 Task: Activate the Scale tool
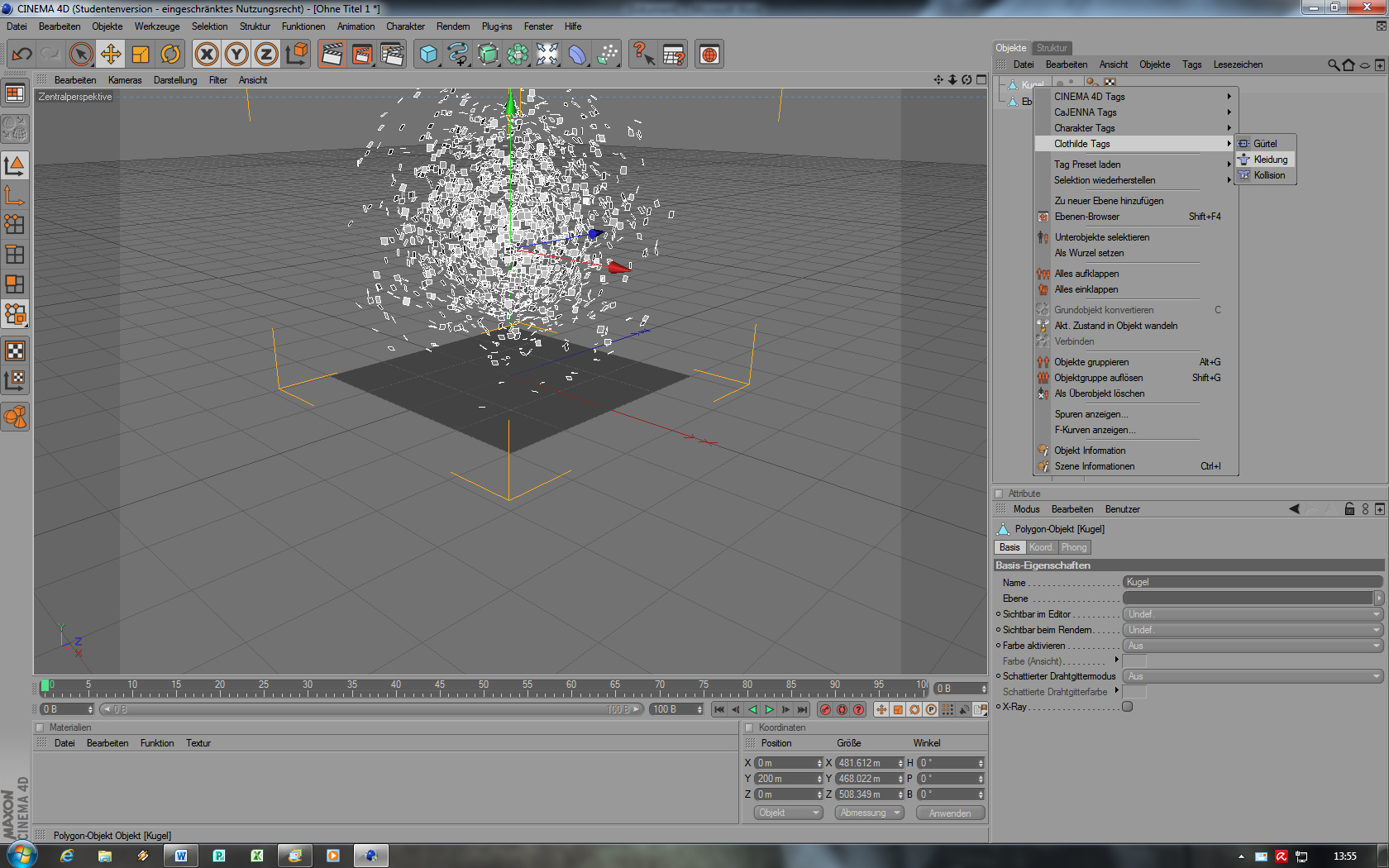click(141, 55)
